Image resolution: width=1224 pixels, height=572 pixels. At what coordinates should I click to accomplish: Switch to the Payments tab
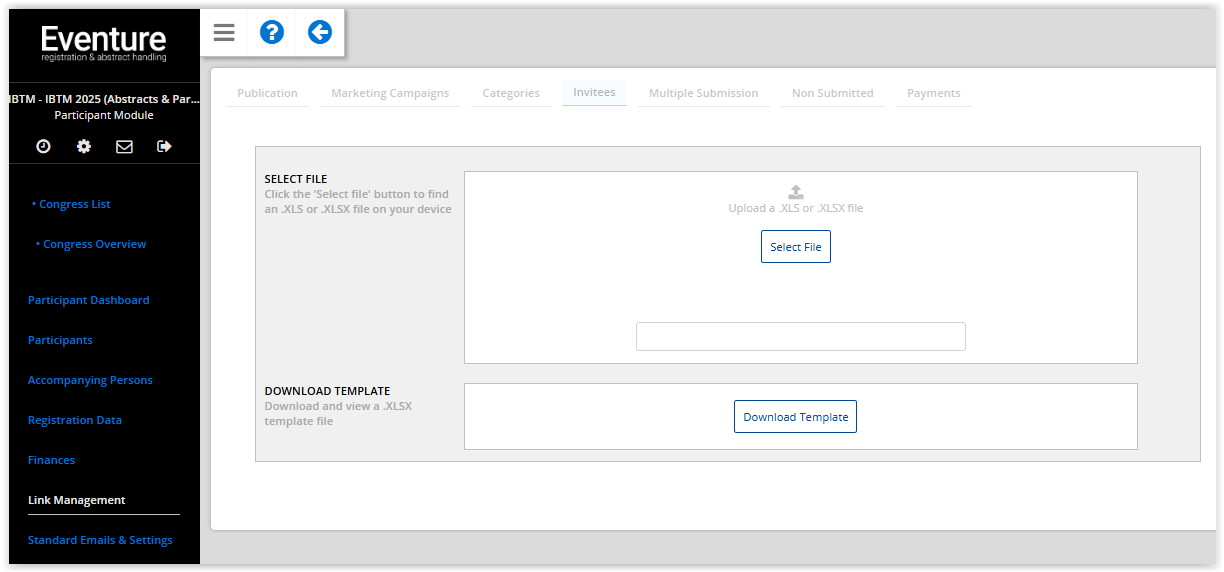[933, 93]
